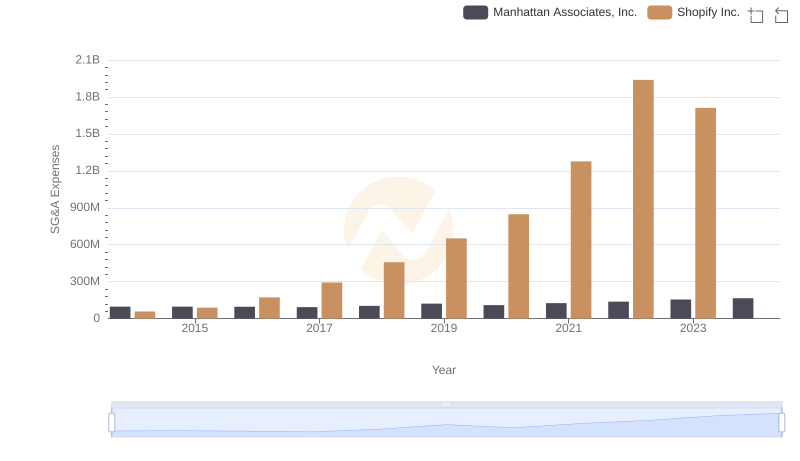Click the Manhattan Associates bar for 2014
Screen dimensions: 800x461
120,313
